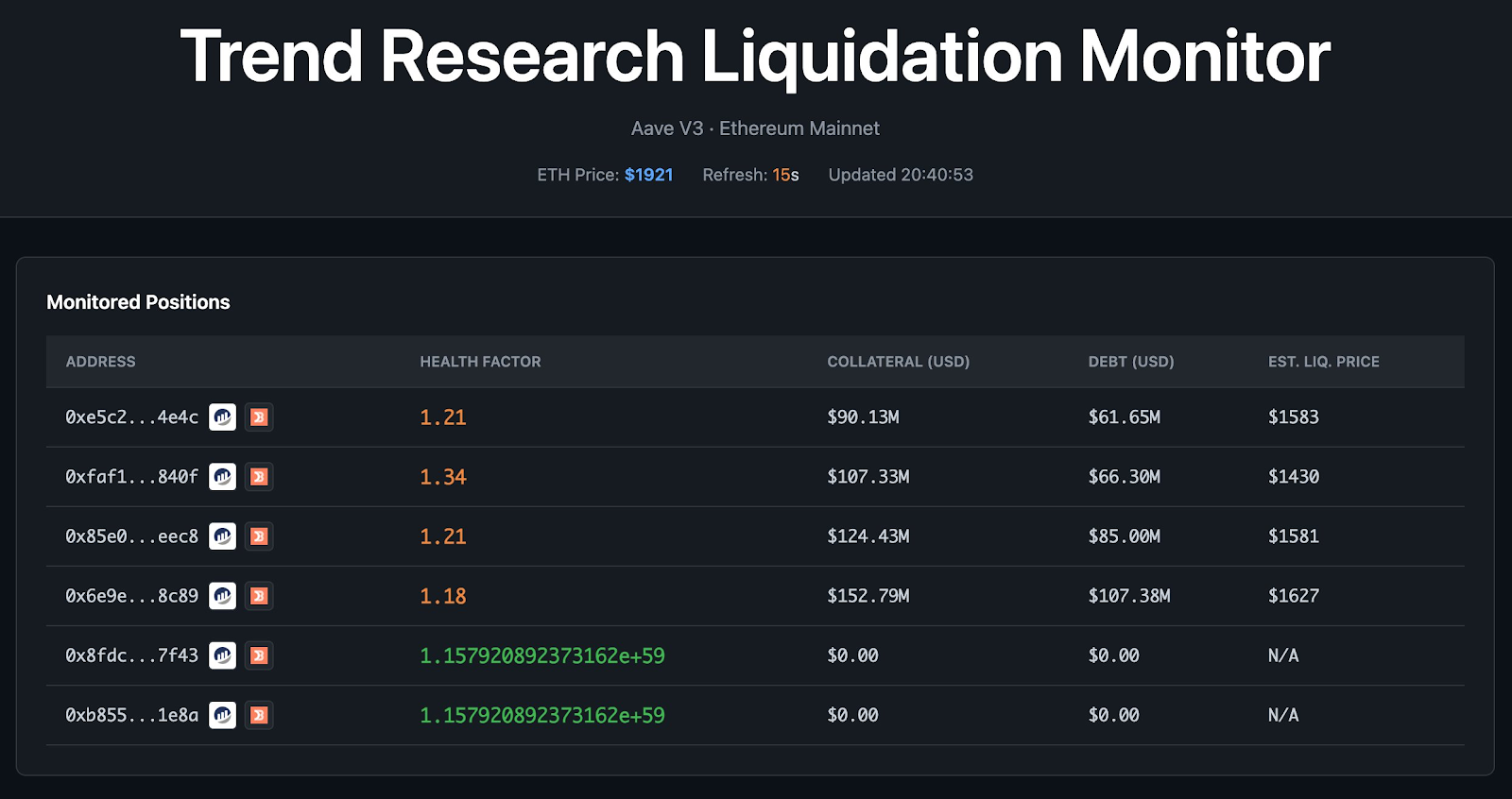Click the Health Factor column header
This screenshot has height=799, width=1512.
click(x=480, y=362)
